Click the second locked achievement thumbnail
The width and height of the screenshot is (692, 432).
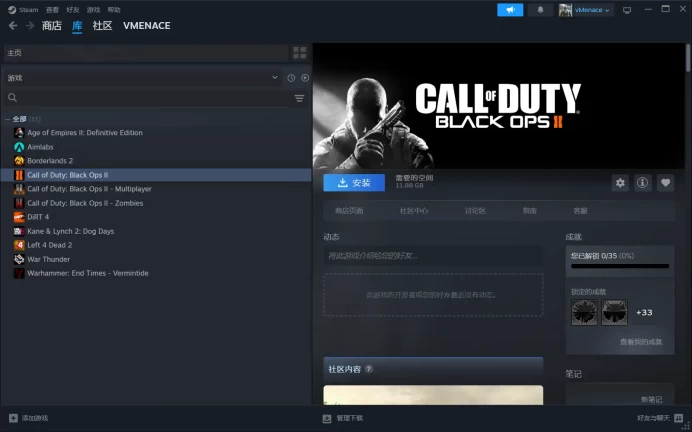tap(614, 312)
